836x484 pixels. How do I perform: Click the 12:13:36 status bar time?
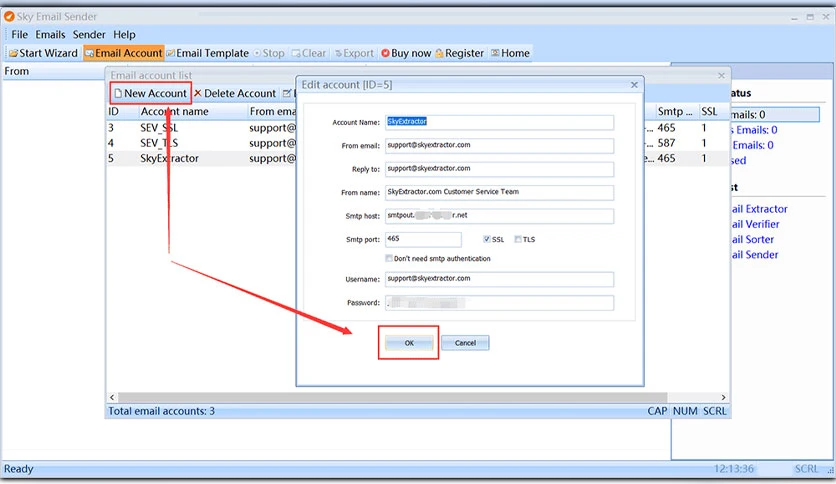pos(734,469)
